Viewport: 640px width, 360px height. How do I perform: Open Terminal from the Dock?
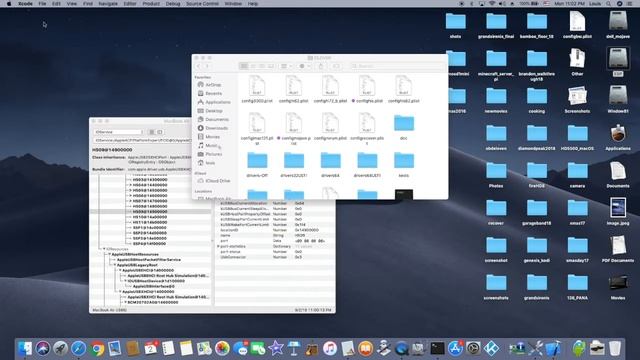[437, 348]
